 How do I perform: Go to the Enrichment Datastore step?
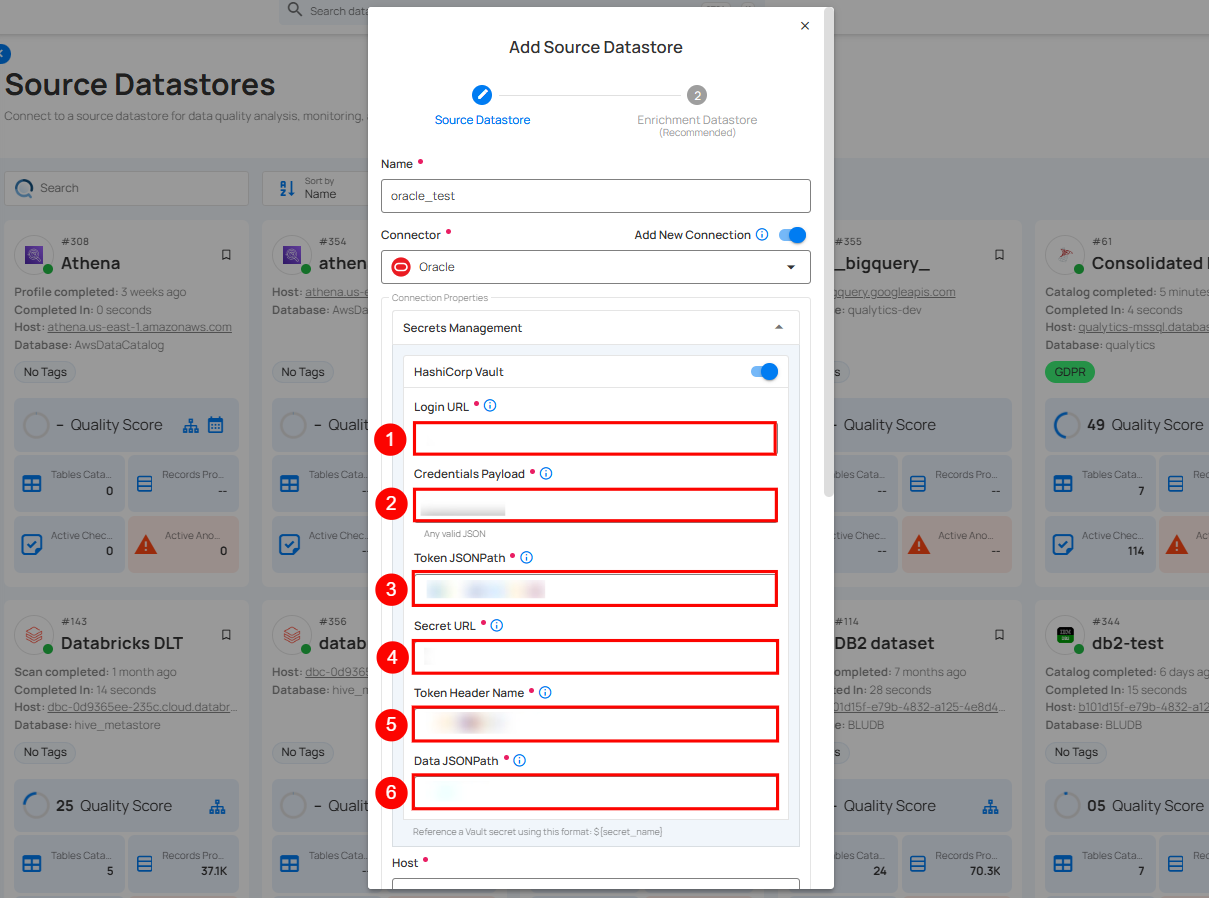click(x=697, y=96)
